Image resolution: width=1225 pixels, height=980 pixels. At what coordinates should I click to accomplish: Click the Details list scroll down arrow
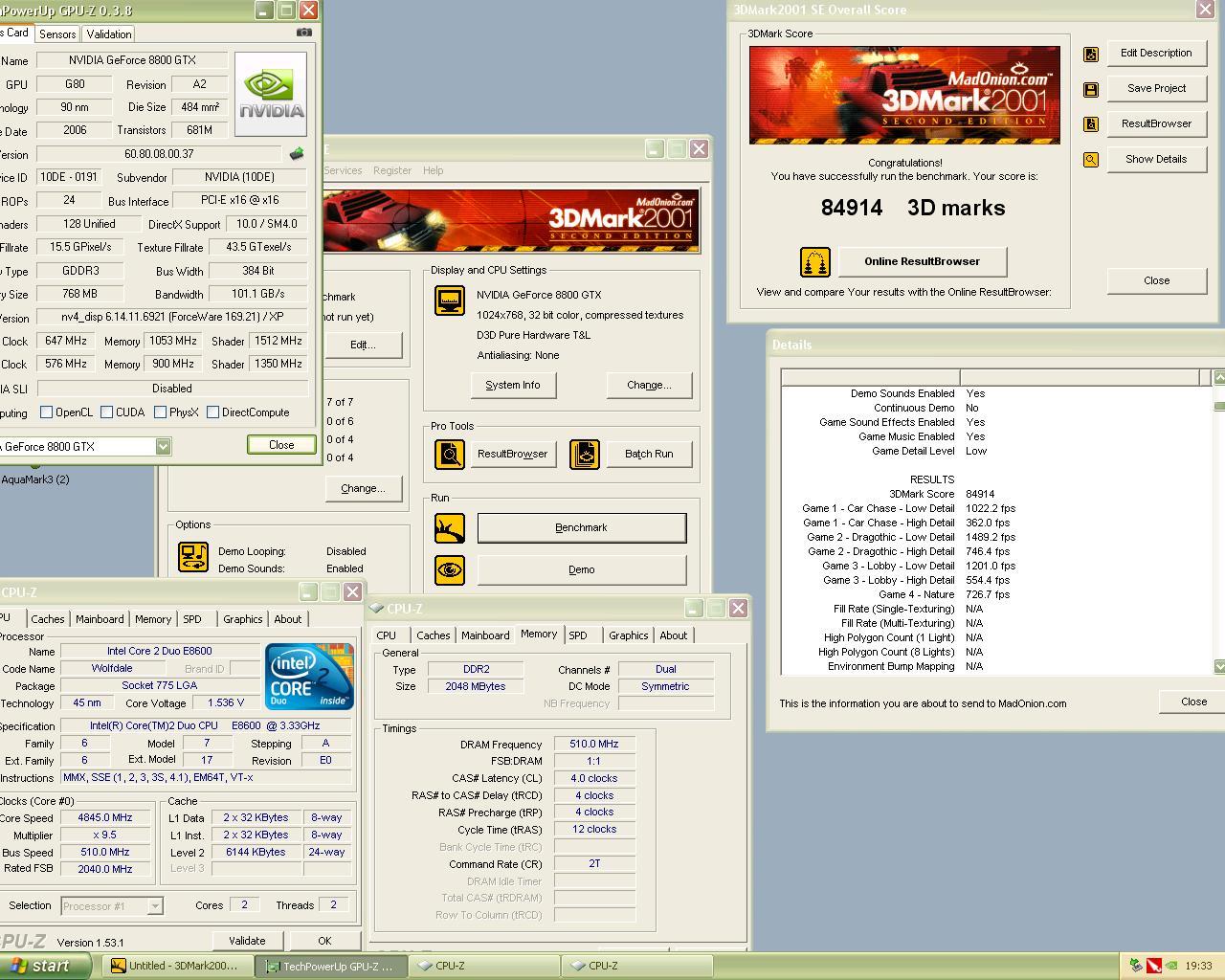tap(1219, 666)
